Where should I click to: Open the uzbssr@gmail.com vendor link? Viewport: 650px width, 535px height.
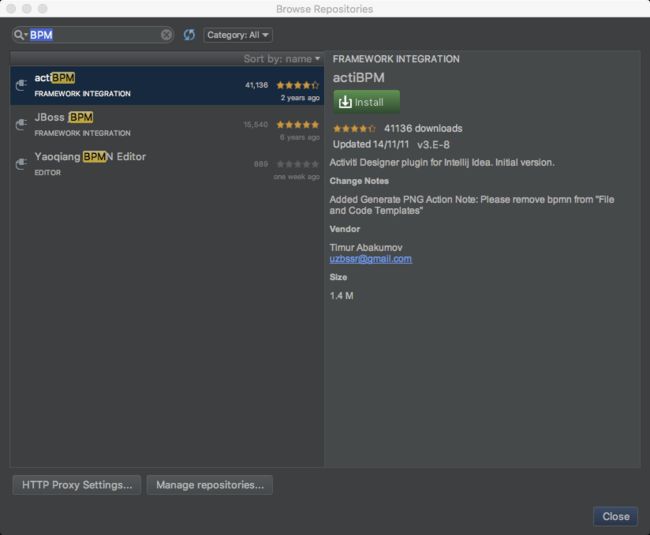pyautogui.click(x=371, y=259)
